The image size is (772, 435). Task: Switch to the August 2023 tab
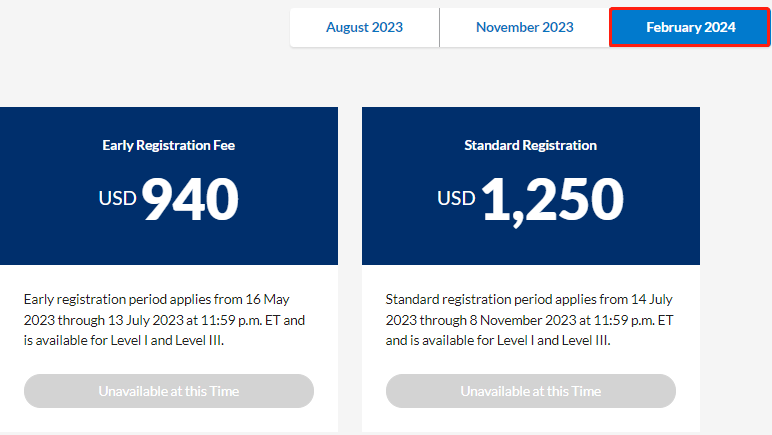pyautogui.click(x=364, y=27)
